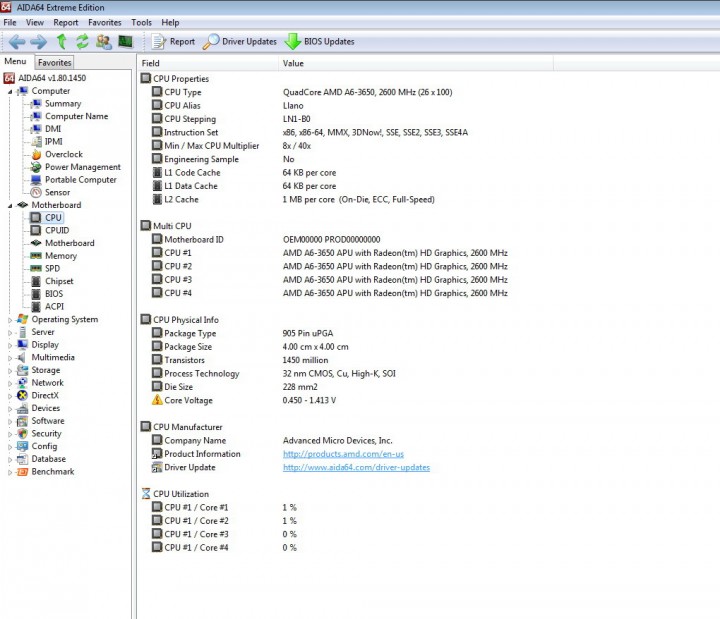Select the Sensor gauge icon
This screenshot has height=619, width=720.
pyautogui.click(x=36, y=193)
